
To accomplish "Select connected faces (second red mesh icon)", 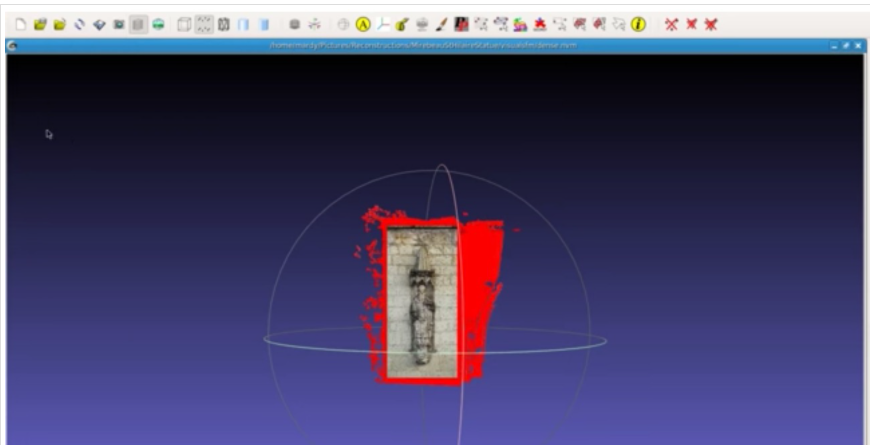I will point(599,24).
